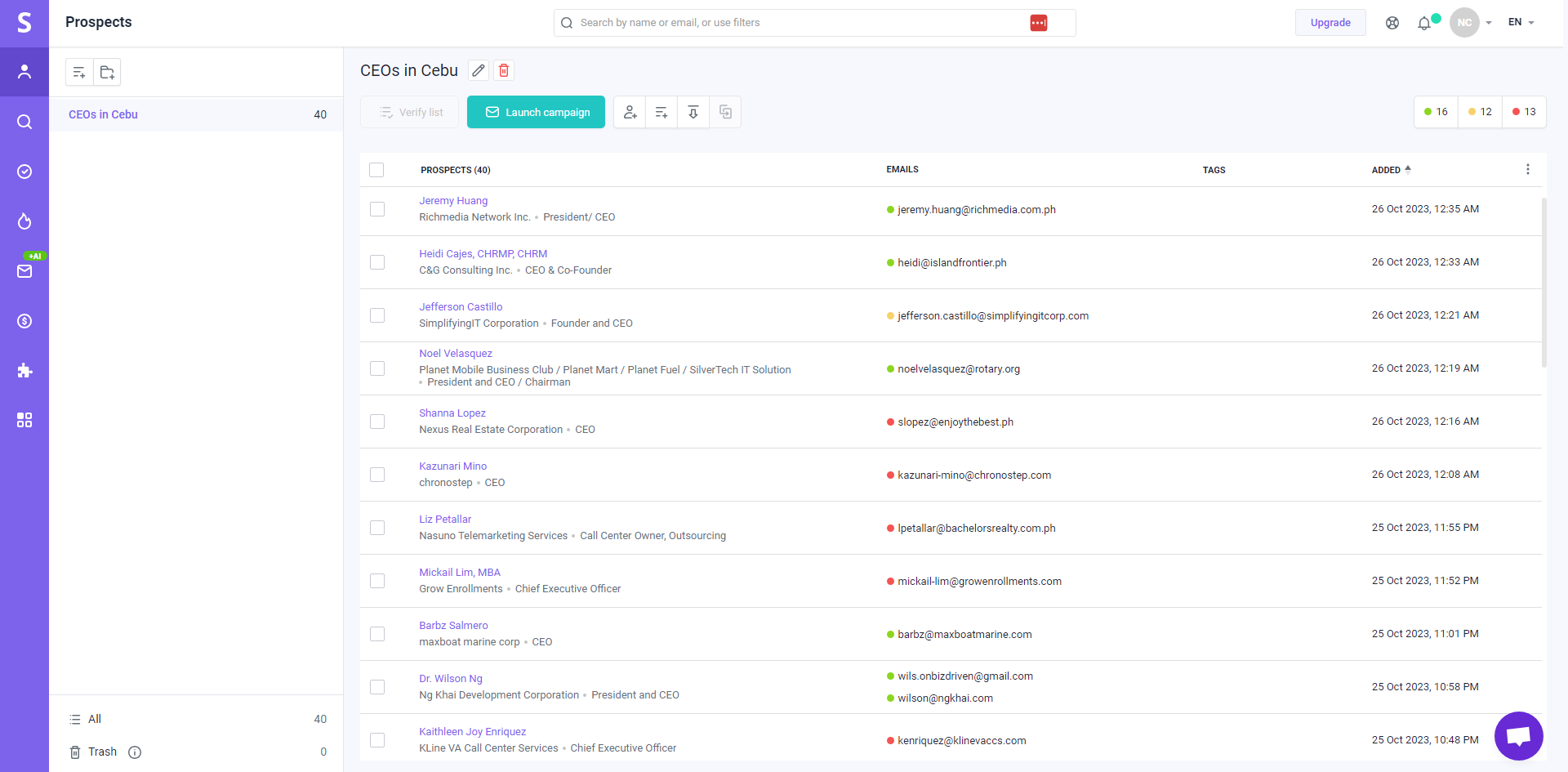Open the notifications bell
The width and height of the screenshot is (1568, 772).
[1424, 23]
